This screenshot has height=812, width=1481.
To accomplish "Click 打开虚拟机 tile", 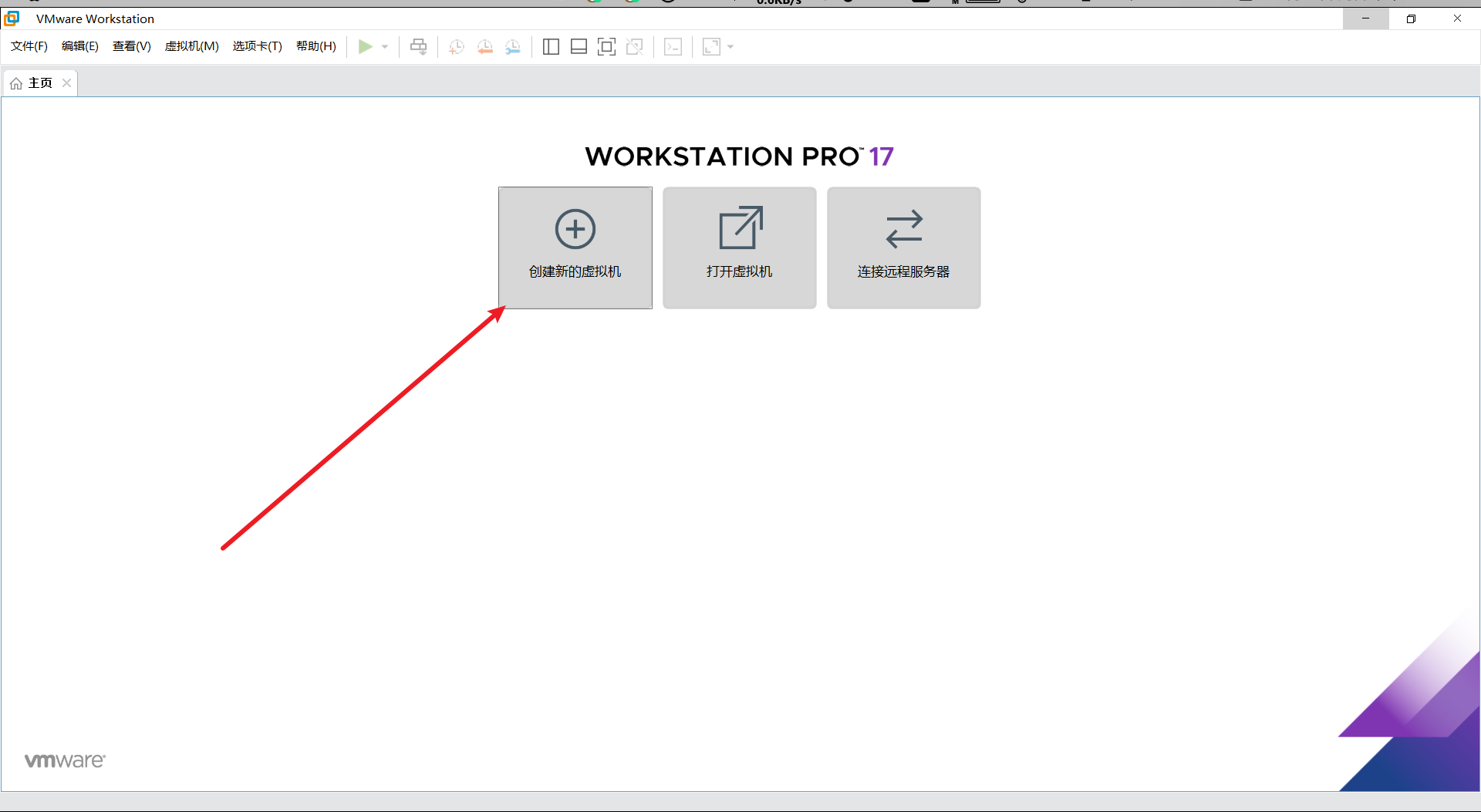I will click(x=739, y=248).
